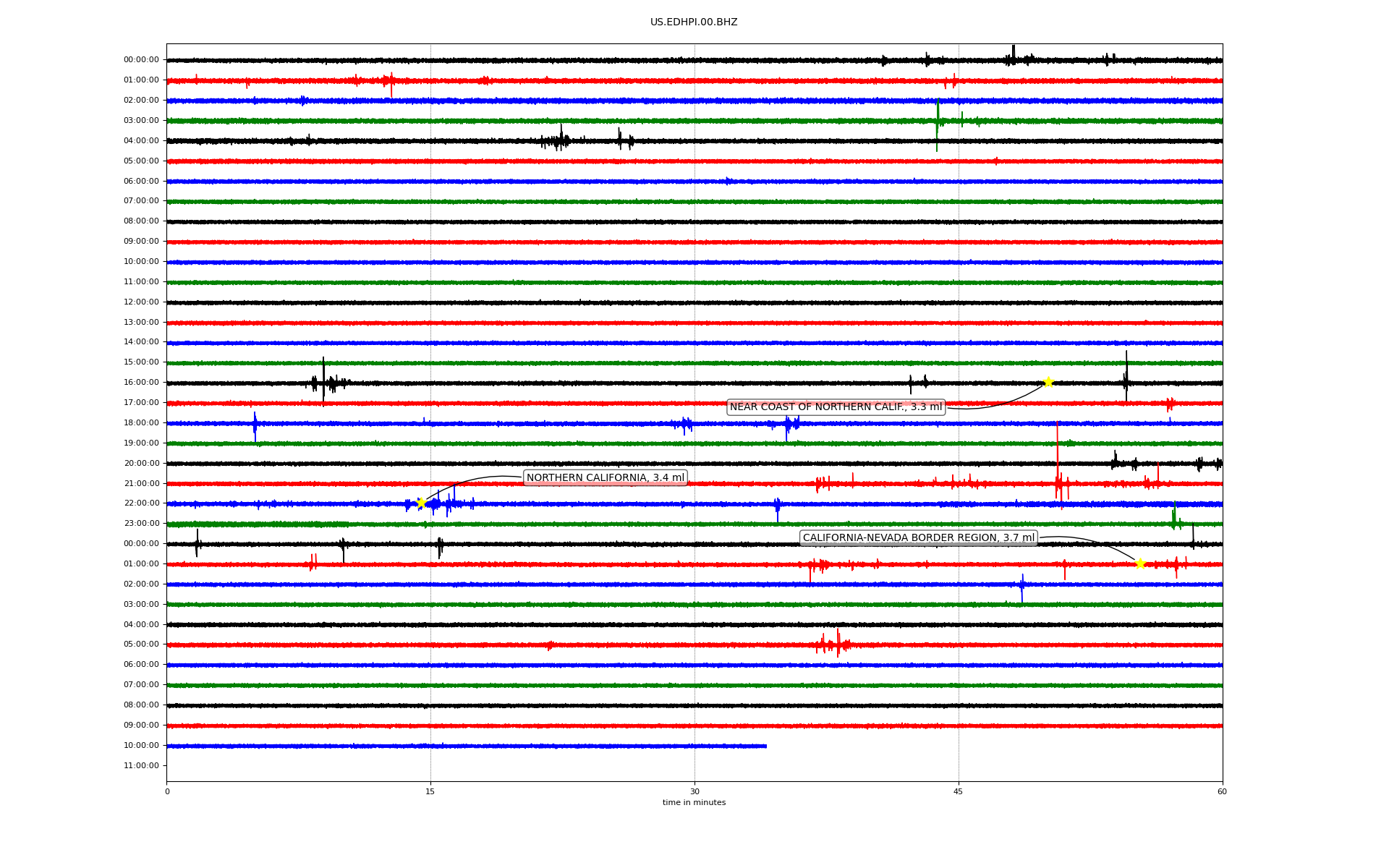Click the 19:00:00 row time label
Viewport: 1389px width, 868px height.
point(141,443)
